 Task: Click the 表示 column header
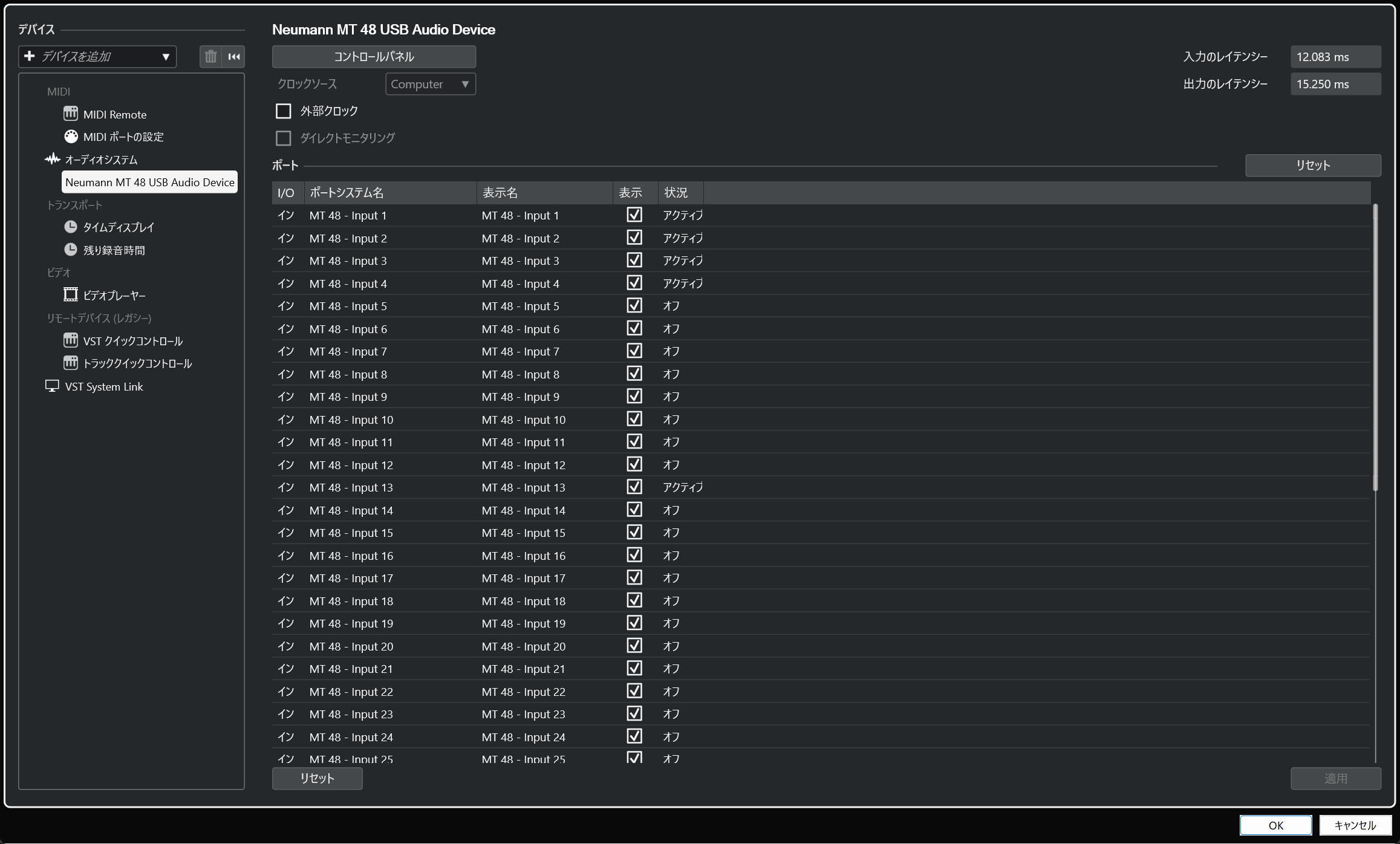pos(636,193)
